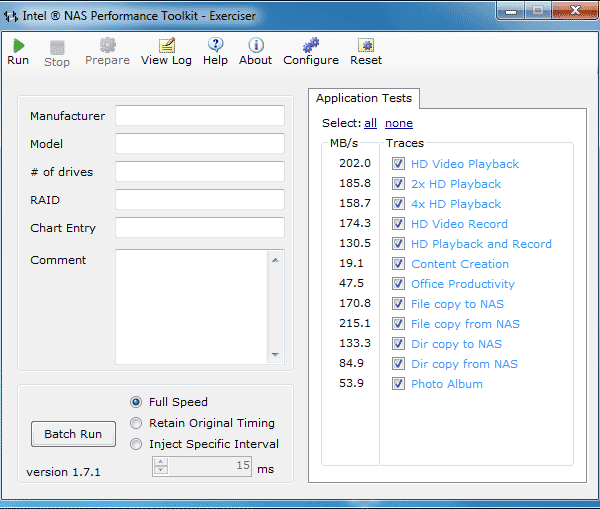Image resolution: width=600 pixels, height=509 pixels.
Task: Toggle HD Playback and Record checkbox
Action: pyautogui.click(x=398, y=243)
